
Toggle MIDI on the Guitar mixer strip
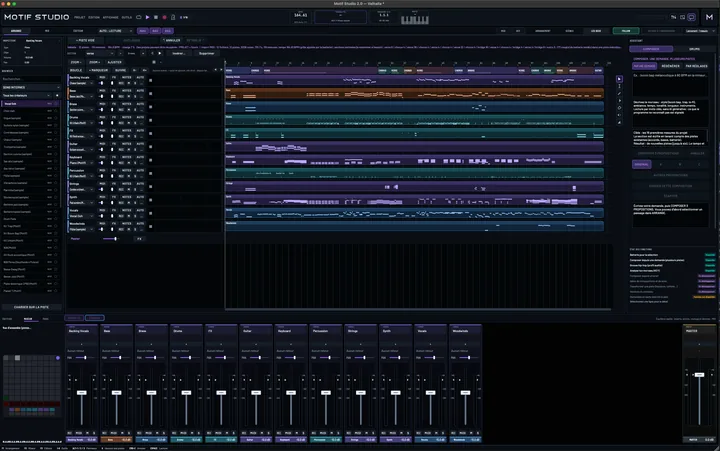click(253, 433)
